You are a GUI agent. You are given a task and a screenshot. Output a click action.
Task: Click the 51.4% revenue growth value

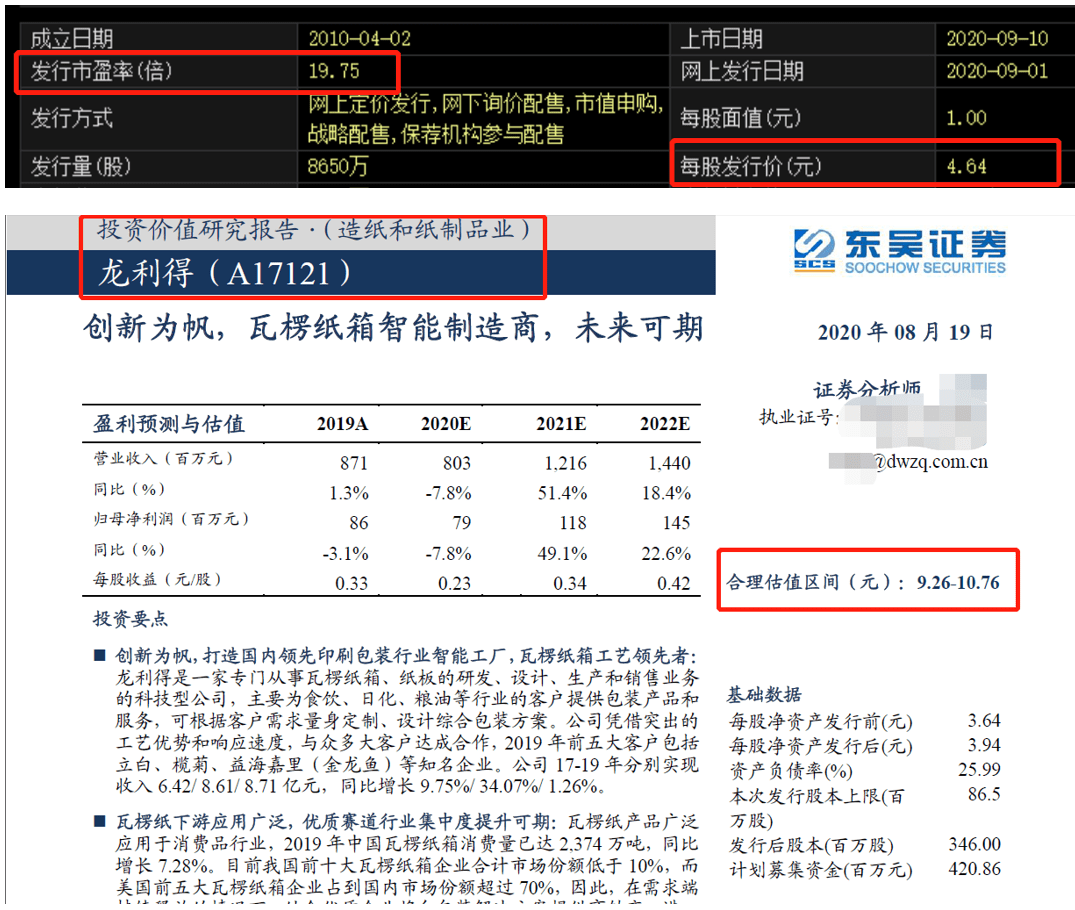click(562, 493)
